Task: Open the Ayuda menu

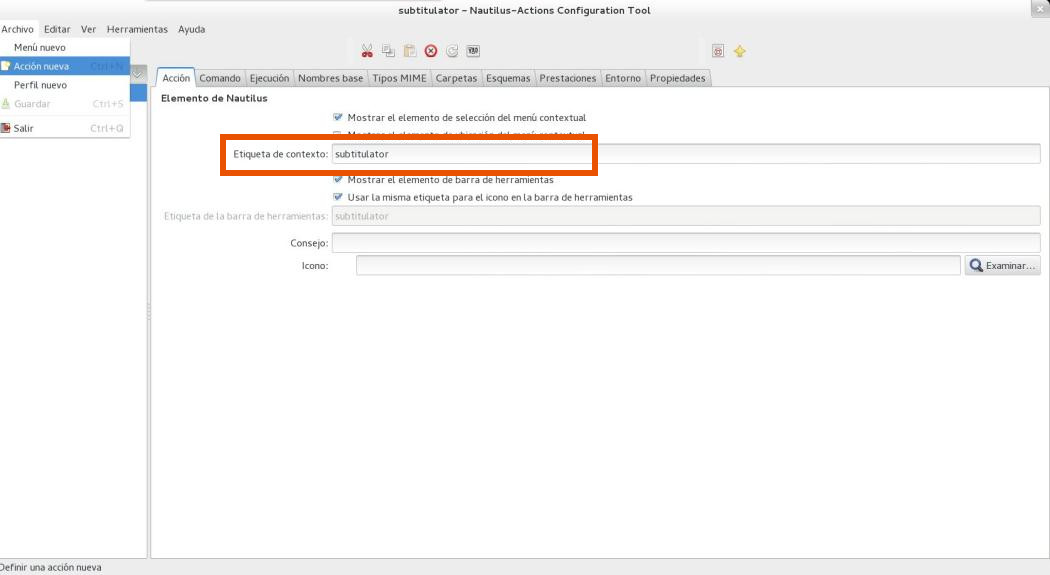Action: coord(192,29)
